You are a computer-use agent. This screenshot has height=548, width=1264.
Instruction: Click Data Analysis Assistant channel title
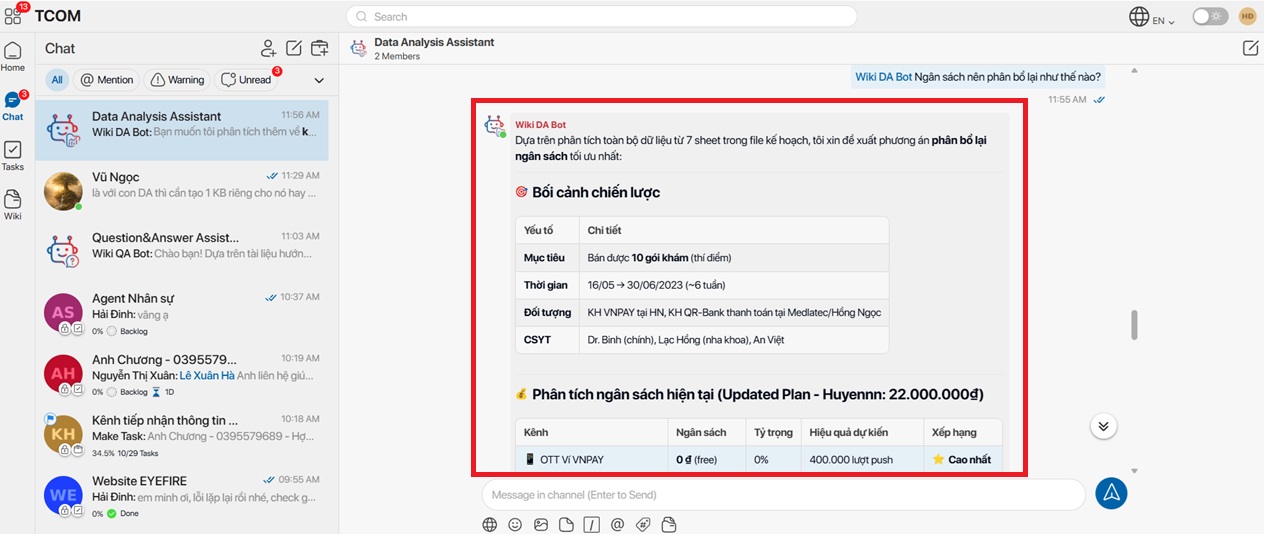[x=434, y=42]
